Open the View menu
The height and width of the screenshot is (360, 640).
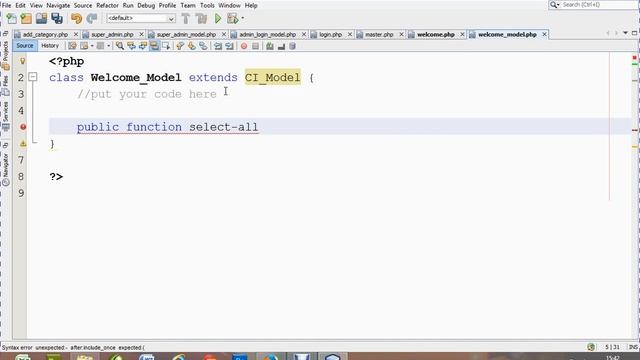(x=36, y=5)
